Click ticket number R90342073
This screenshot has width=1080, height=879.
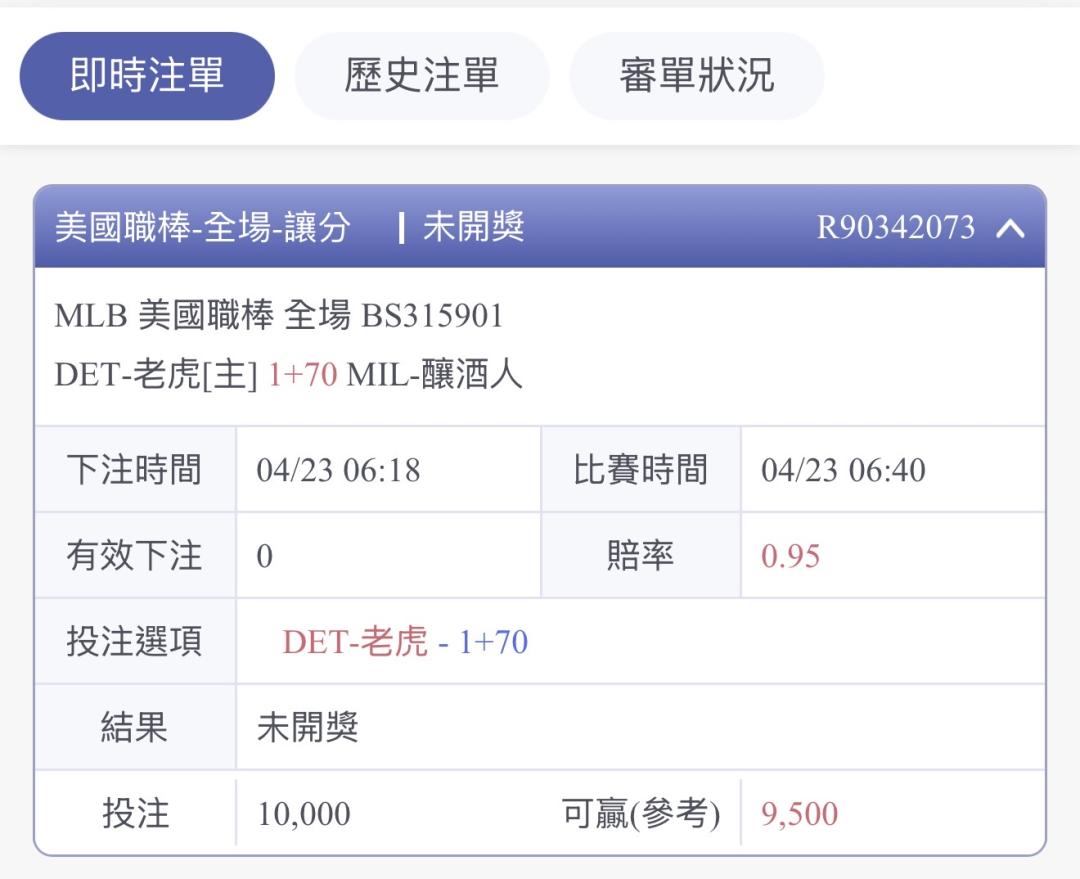[895, 228]
